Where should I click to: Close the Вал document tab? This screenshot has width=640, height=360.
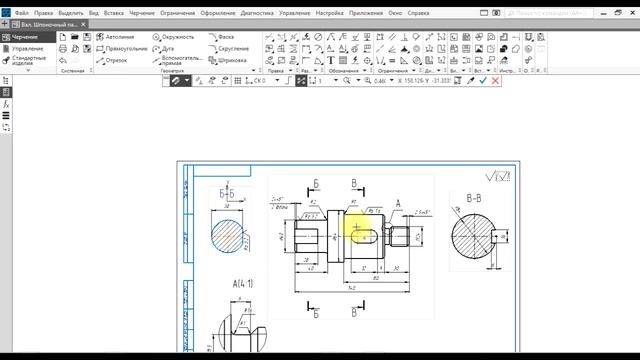click(83, 24)
